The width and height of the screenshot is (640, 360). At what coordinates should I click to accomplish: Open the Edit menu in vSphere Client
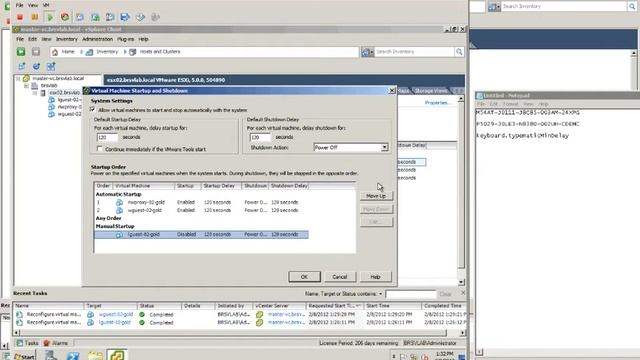click(x=33, y=39)
